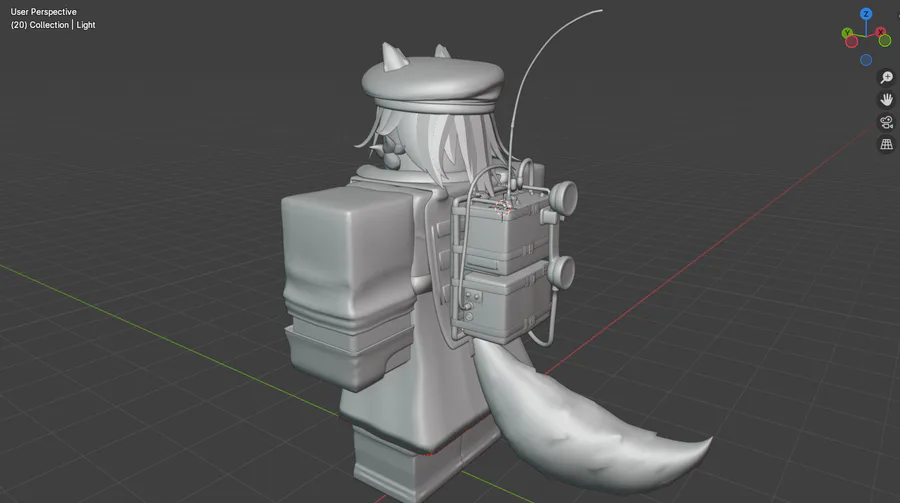Image resolution: width=900 pixels, height=503 pixels.
Task: Click the red X axis gizmo handle
Action: 880,33
